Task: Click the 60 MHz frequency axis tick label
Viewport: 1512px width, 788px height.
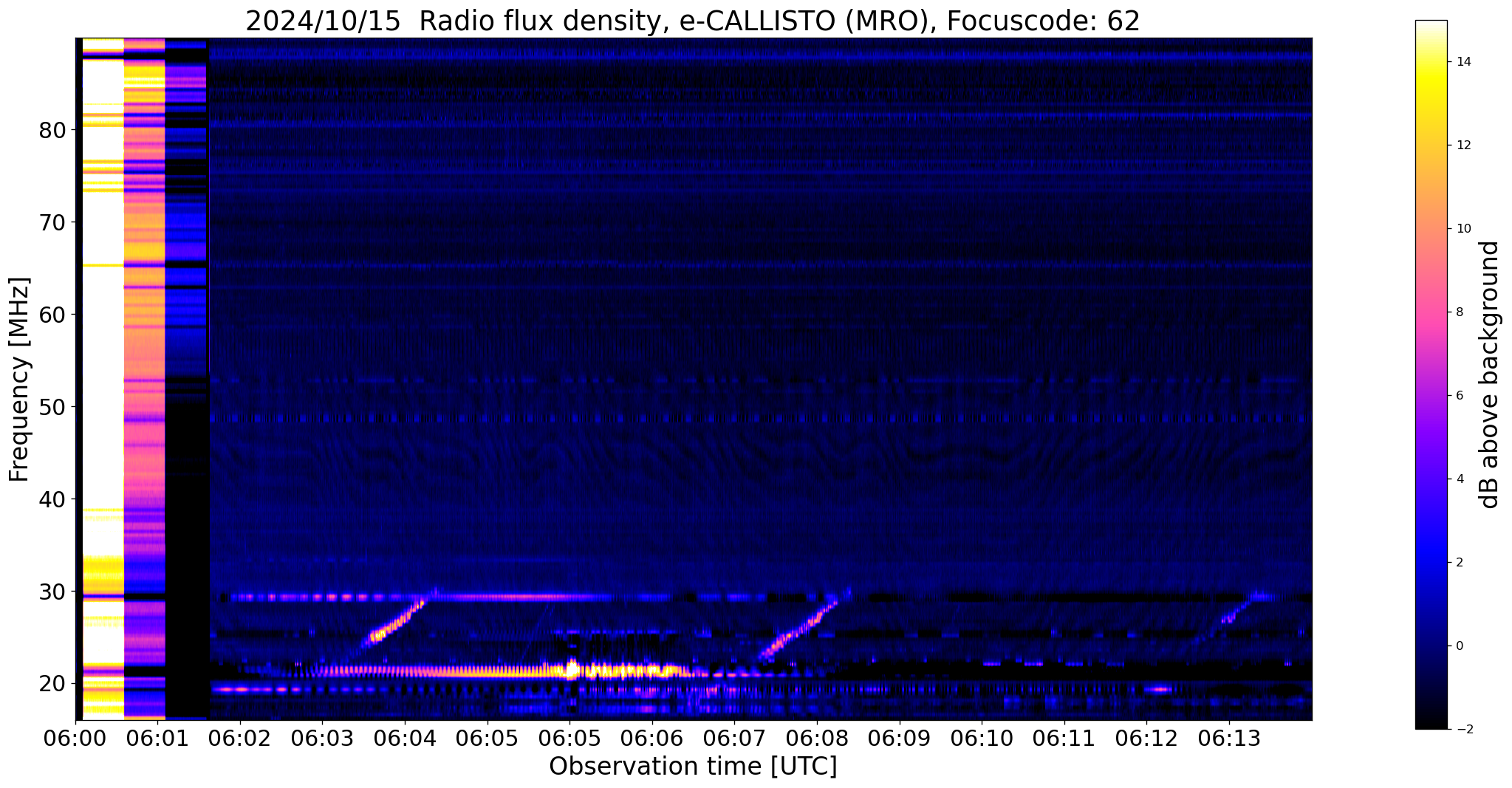Action: [x=52, y=315]
